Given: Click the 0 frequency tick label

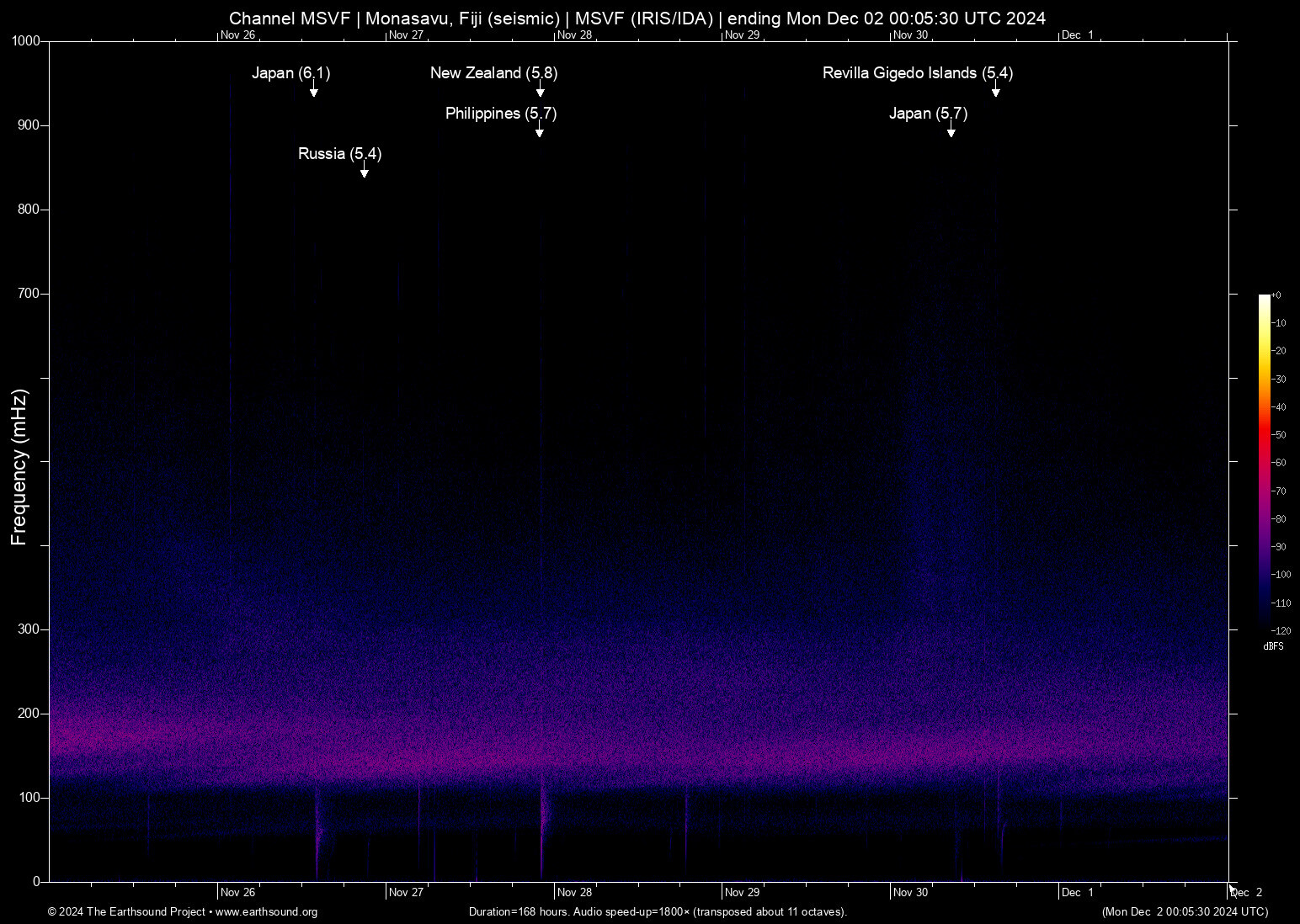Looking at the screenshot, I should pyautogui.click(x=36, y=882).
